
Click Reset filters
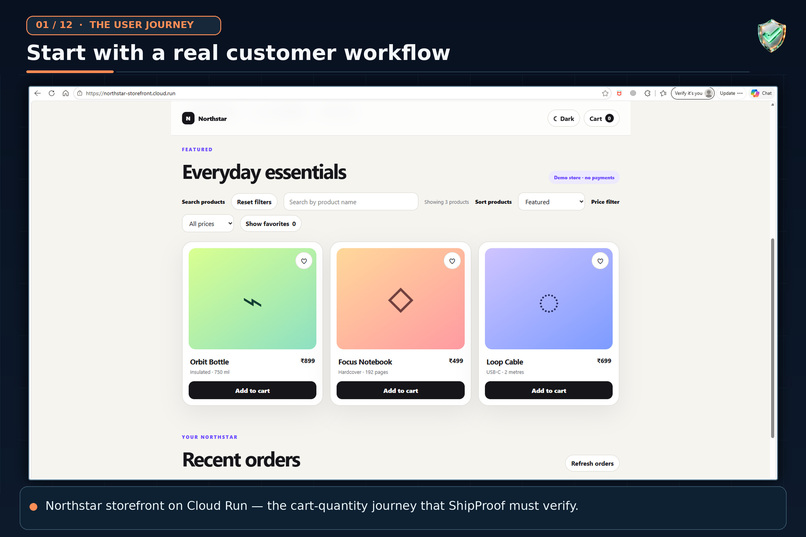(x=254, y=202)
